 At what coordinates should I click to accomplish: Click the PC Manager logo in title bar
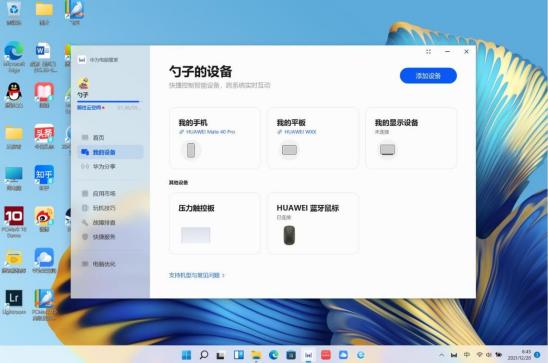[82, 60]
